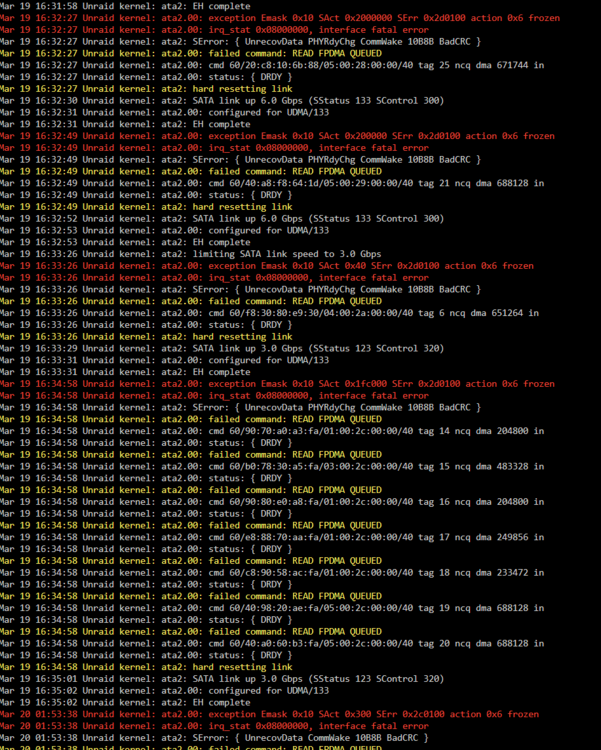Select the 16:33:26 SError UnrecovData line
The image size is (601, 750).
coord(241,289)
